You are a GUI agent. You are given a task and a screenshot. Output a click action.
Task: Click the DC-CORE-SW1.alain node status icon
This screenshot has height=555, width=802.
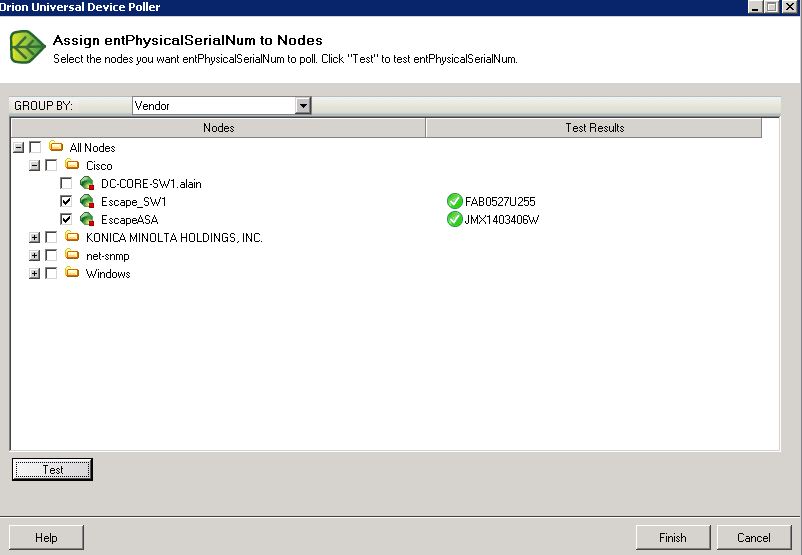(87, 183)
